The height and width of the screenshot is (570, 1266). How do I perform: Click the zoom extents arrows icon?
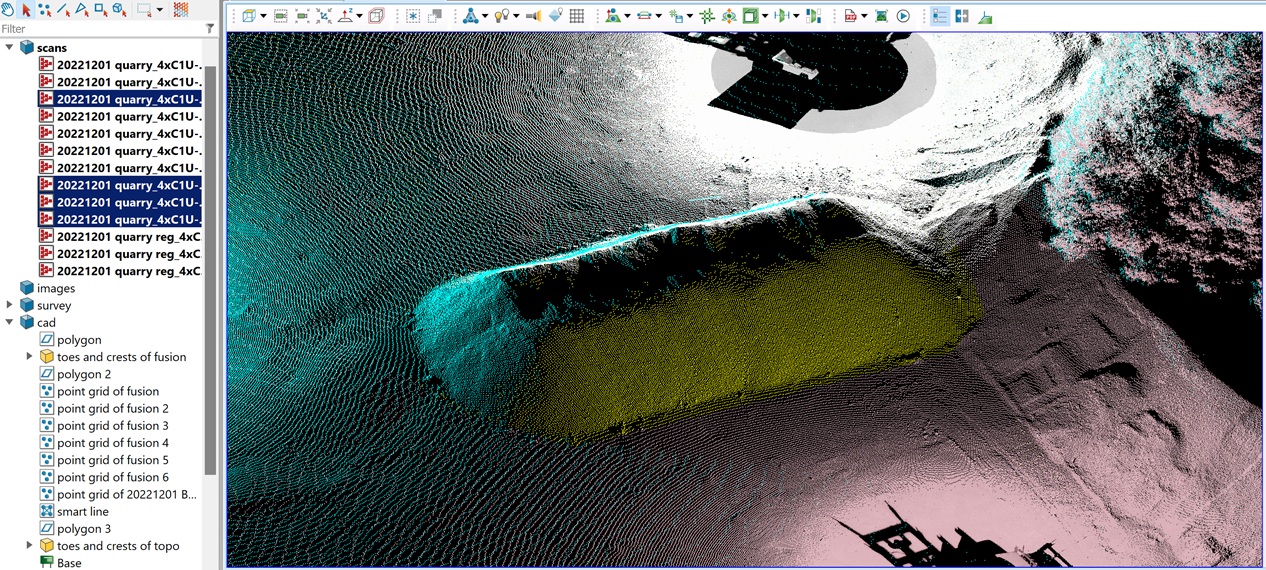pos(324,16)
